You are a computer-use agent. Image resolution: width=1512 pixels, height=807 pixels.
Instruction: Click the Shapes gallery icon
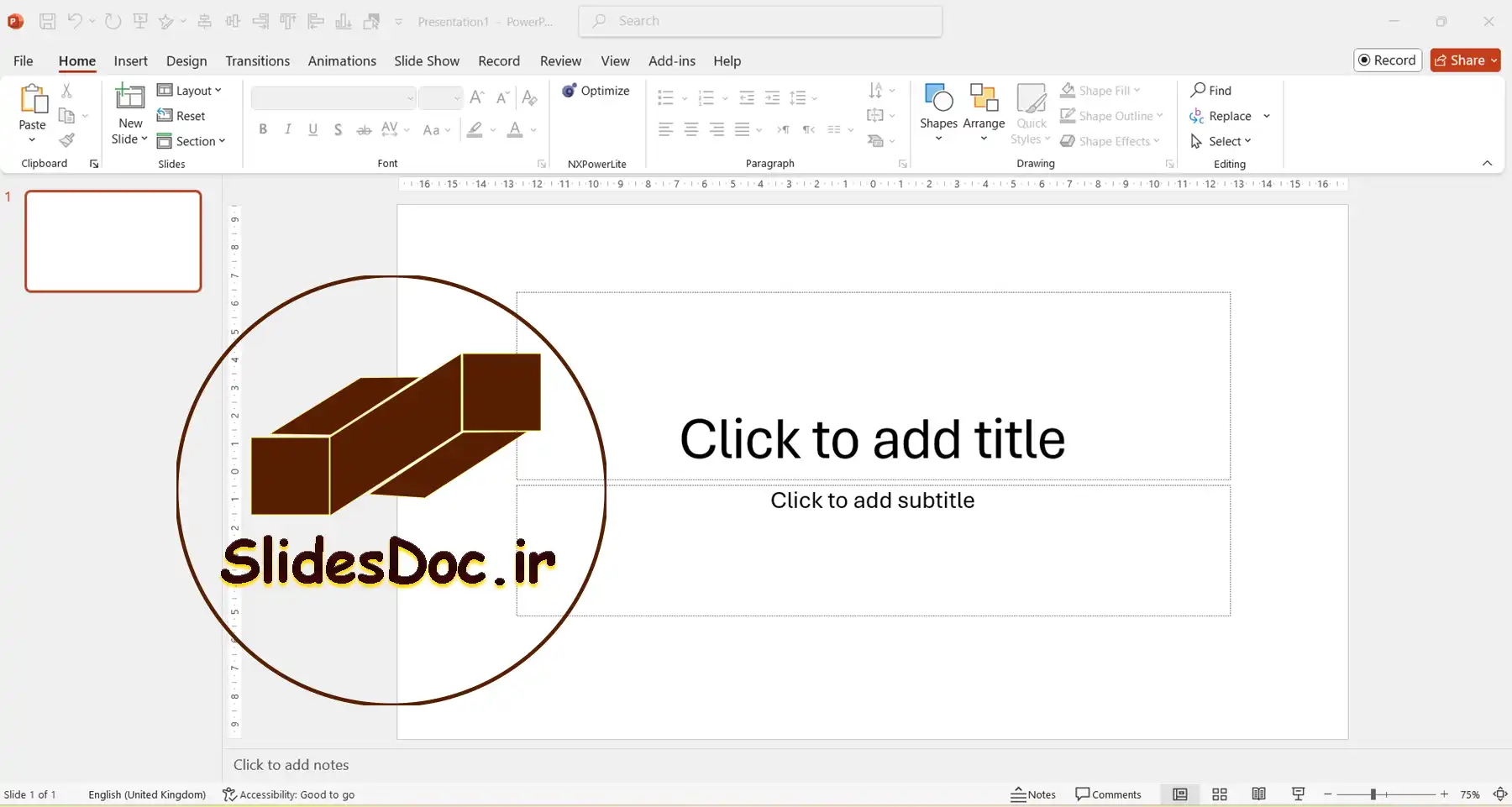click(938, 98)
